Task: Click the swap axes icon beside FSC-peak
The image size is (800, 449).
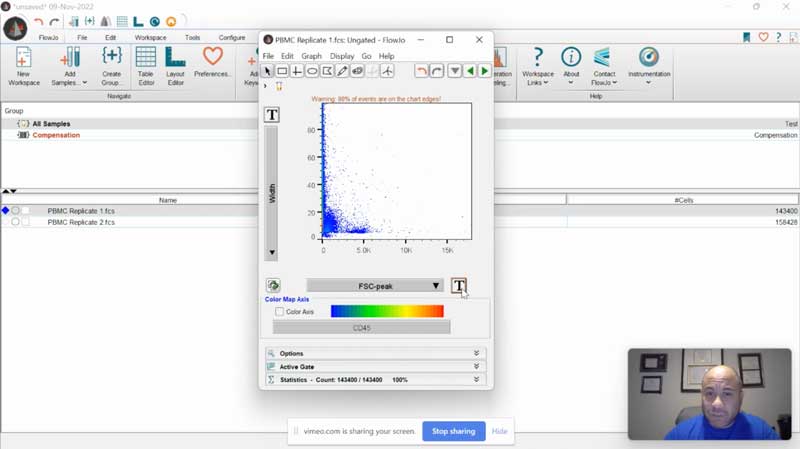Action: (273, 285)
